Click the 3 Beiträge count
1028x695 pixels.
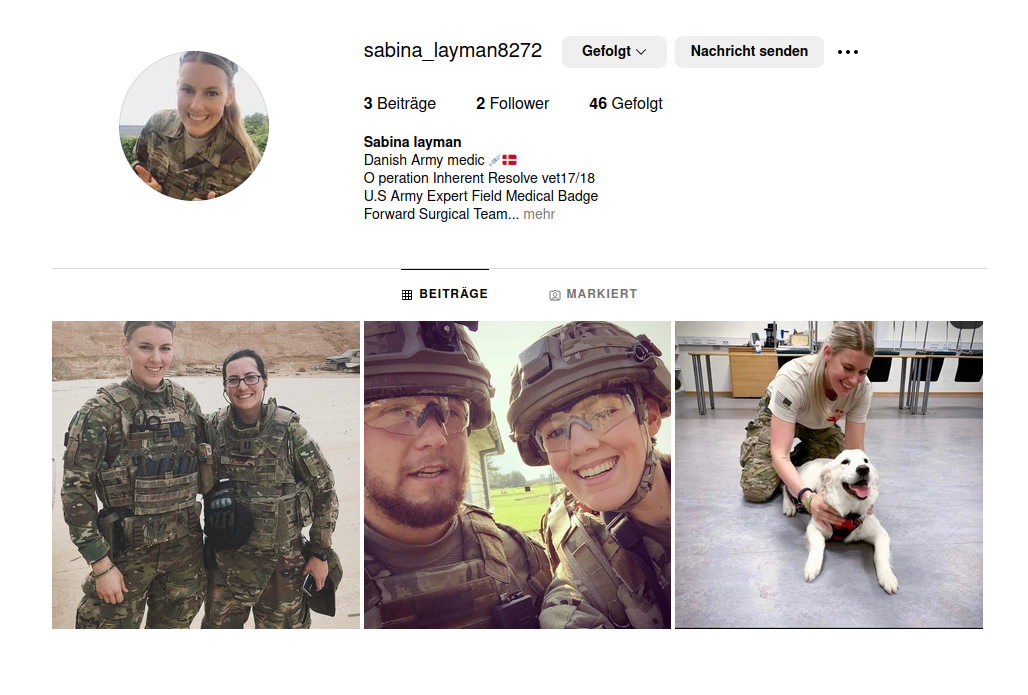(399, 104)
